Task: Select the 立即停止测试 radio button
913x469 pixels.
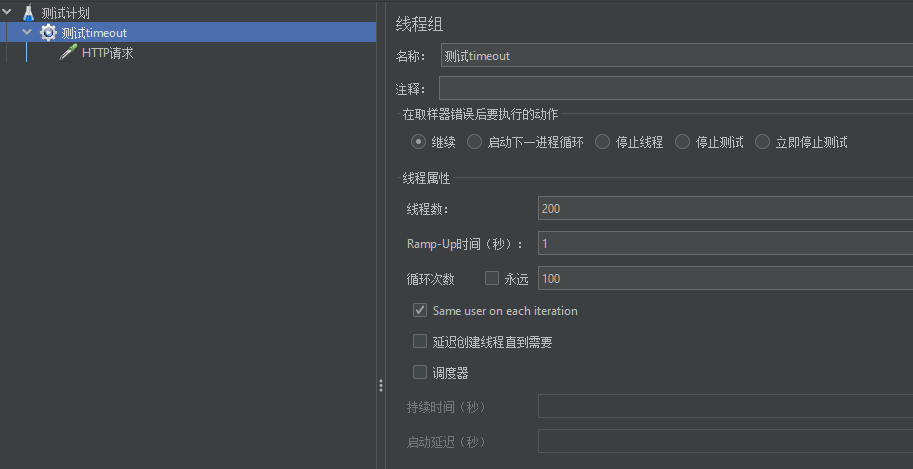Action: [762, 142]
